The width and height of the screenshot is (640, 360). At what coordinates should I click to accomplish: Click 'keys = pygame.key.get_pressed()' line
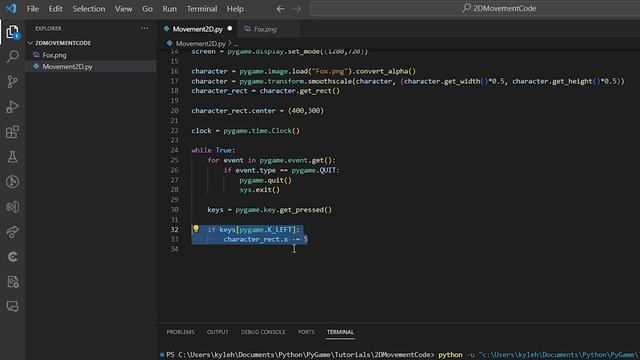(x=269, y=210)
